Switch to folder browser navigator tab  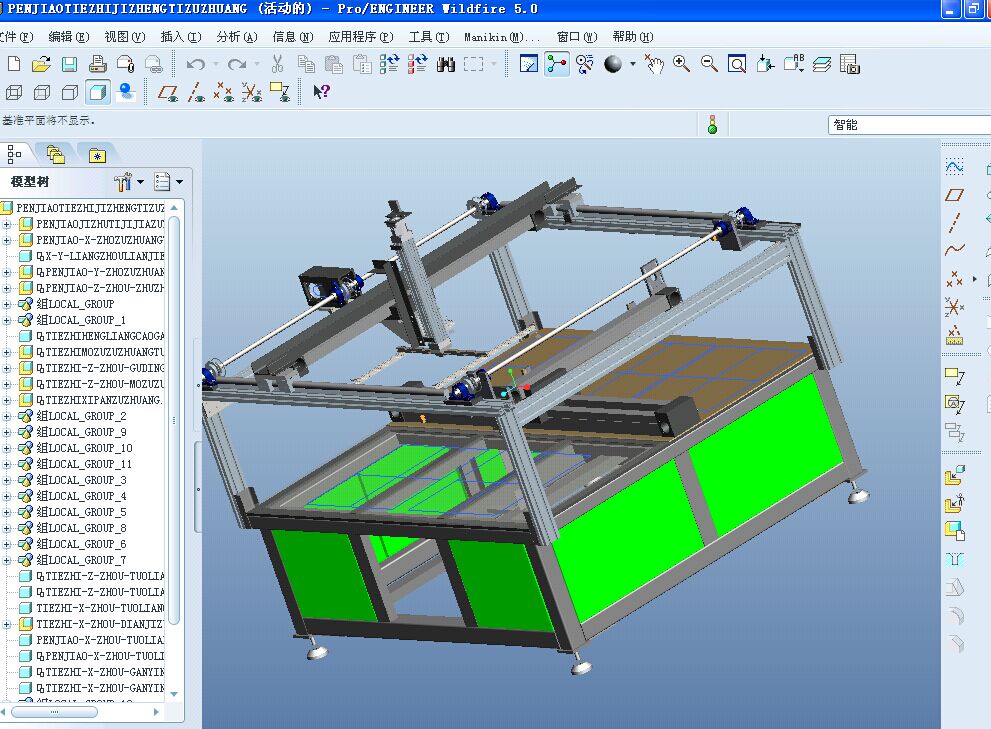click(56, 154)
